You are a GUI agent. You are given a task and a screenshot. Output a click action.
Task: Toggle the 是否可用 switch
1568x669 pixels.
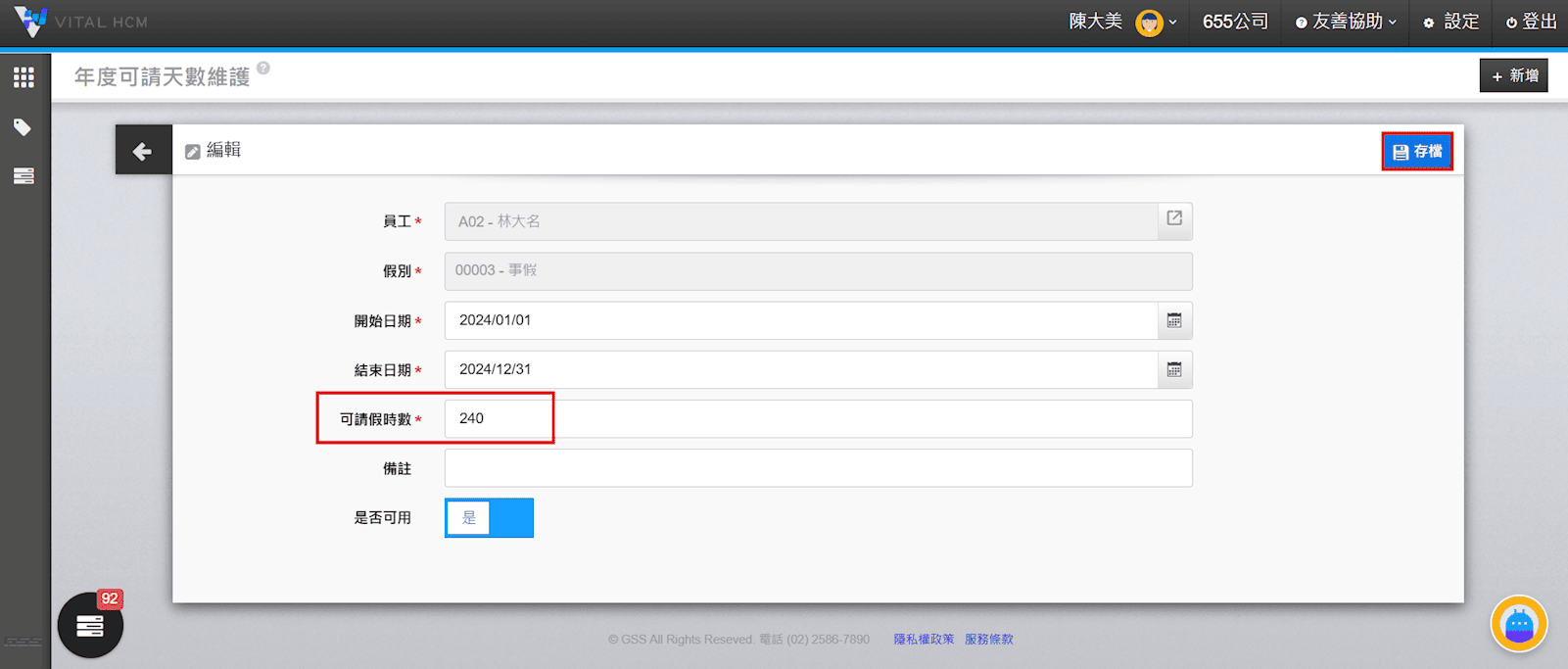click(x=489, y=518)
